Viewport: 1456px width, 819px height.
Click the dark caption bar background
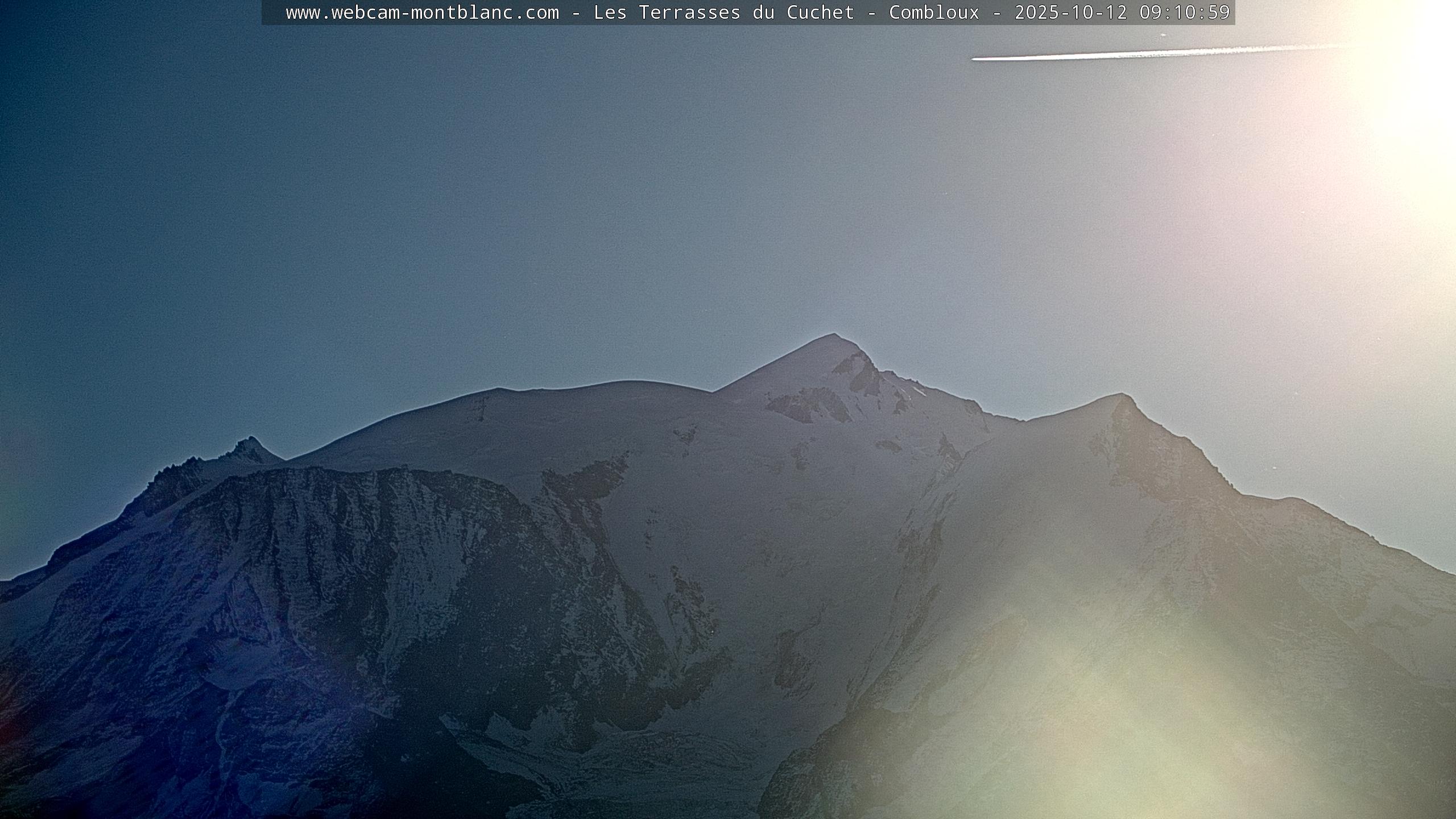click(273, 13)
